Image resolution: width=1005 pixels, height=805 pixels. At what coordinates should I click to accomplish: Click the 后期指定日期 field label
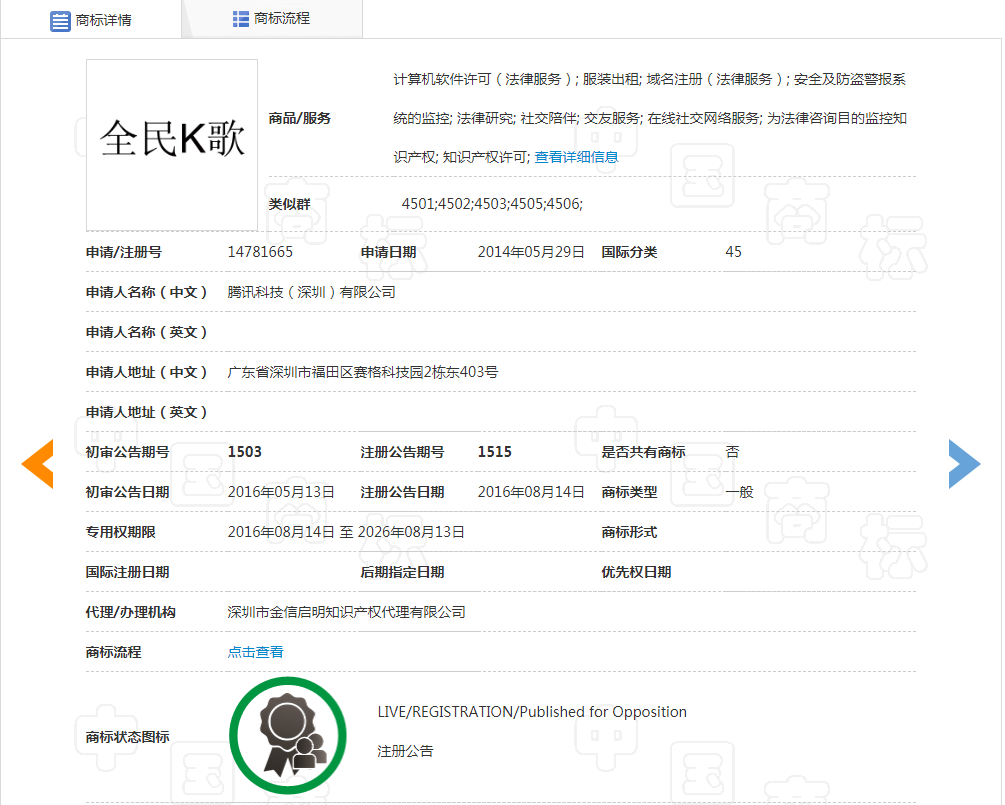coord(402,572)
